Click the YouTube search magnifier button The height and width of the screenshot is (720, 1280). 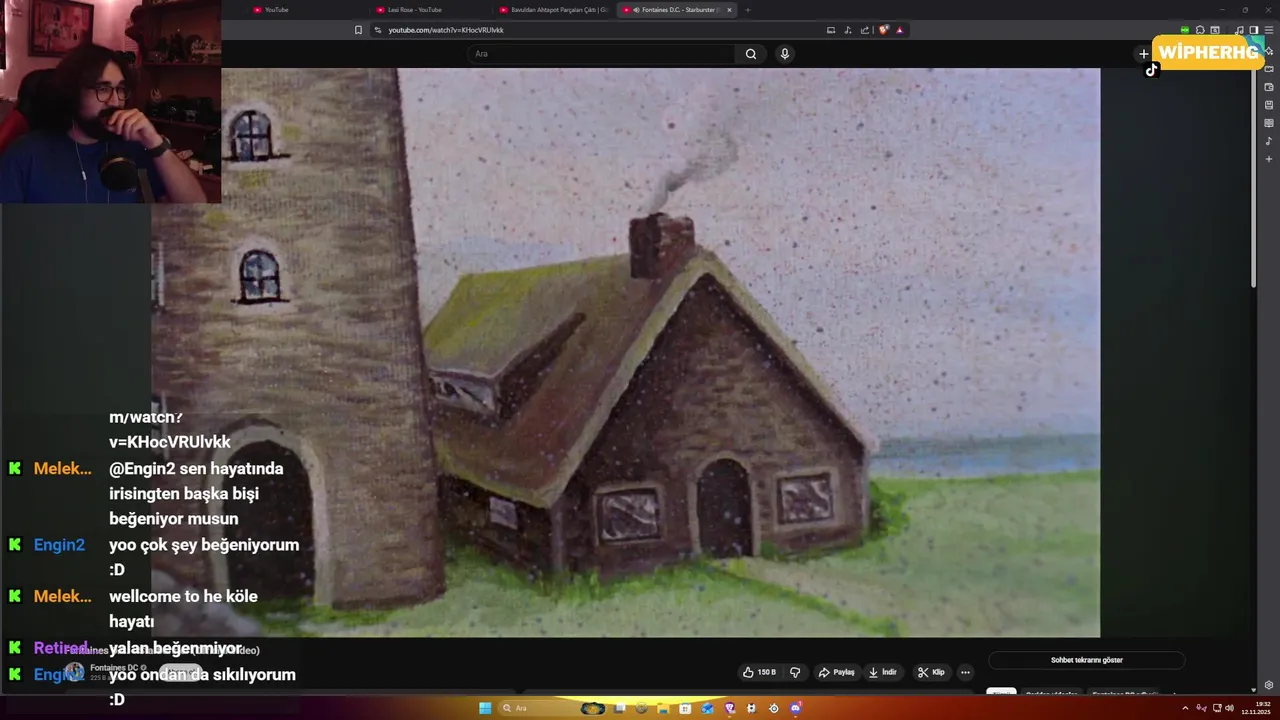pos(751,54)
